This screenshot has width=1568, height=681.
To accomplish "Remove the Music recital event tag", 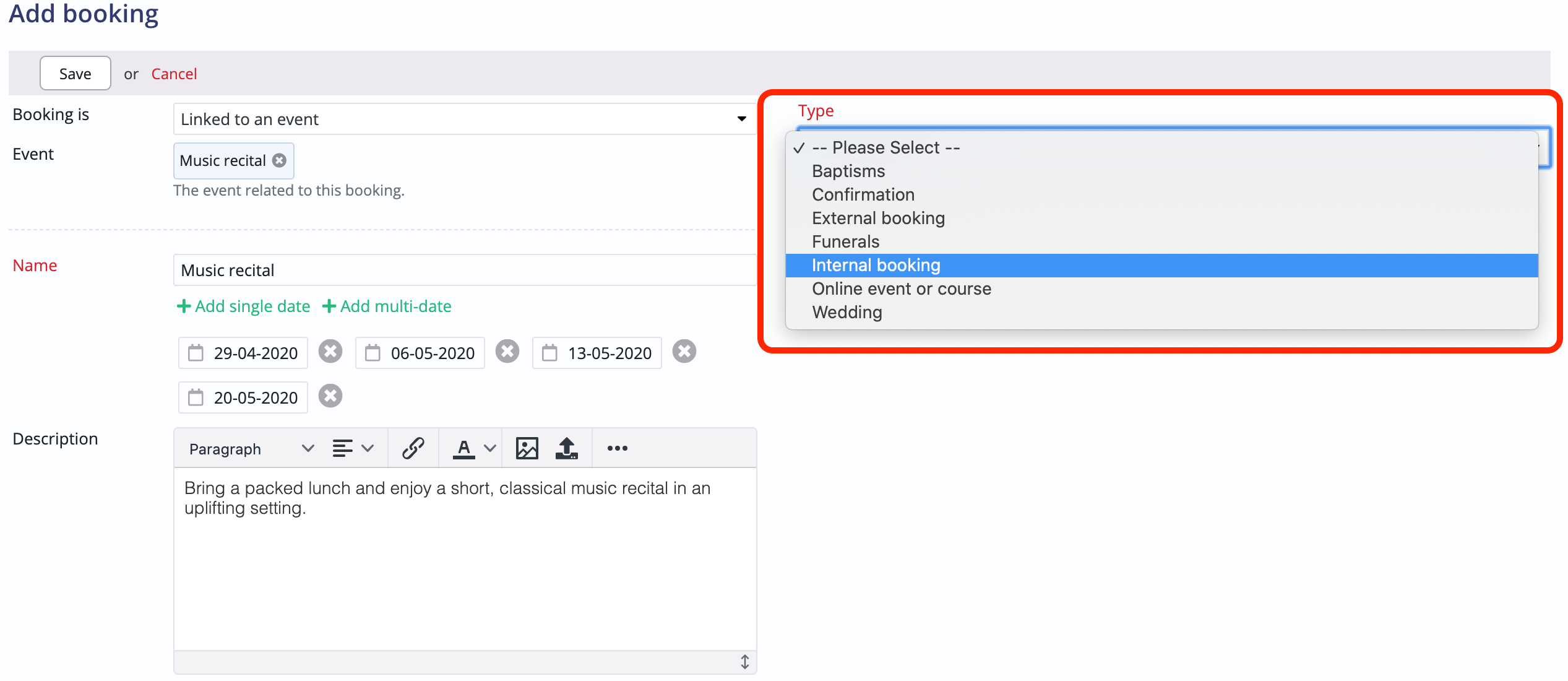I will 280,160.
